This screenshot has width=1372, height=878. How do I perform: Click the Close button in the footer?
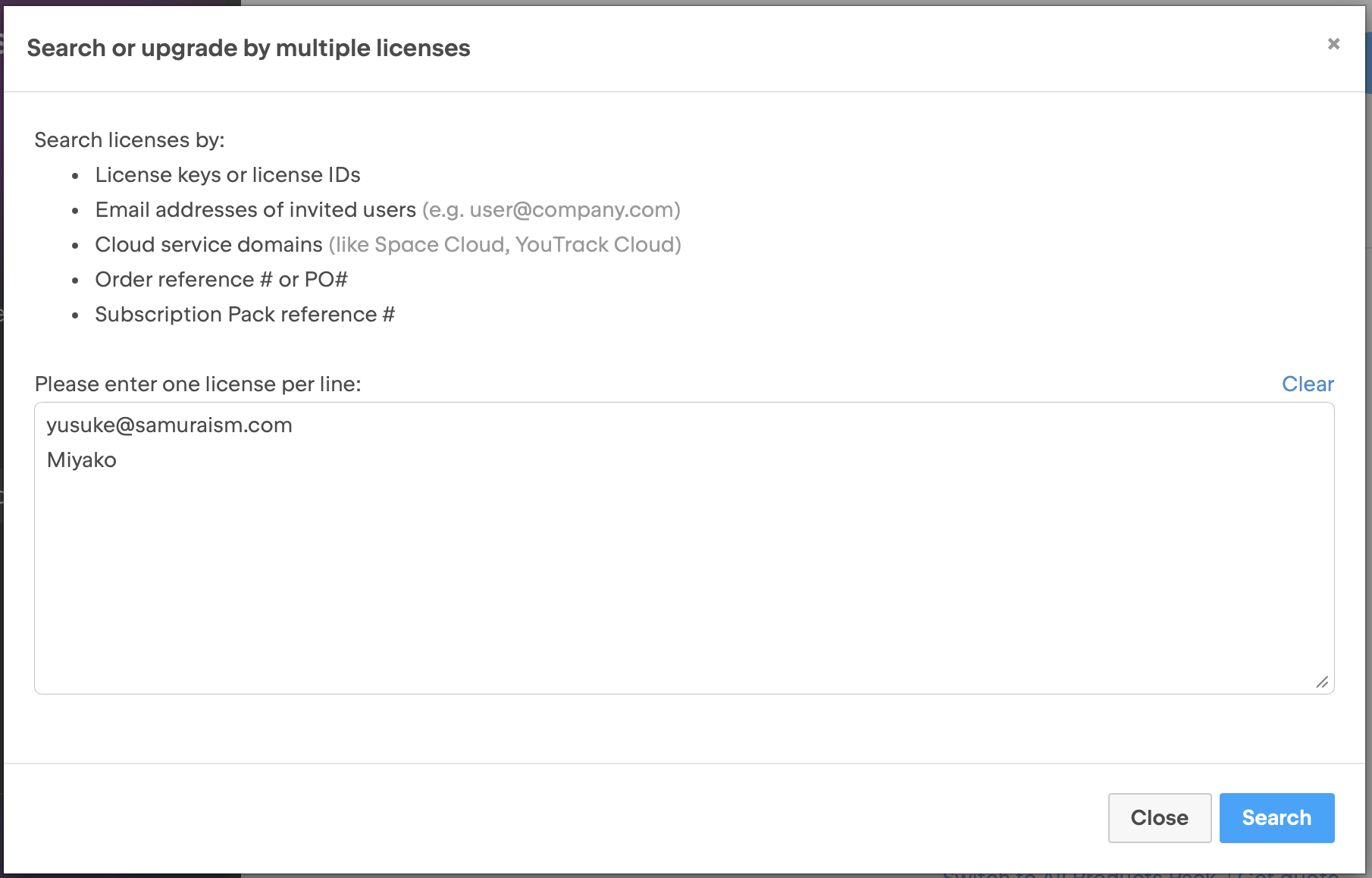point(1159,817)
